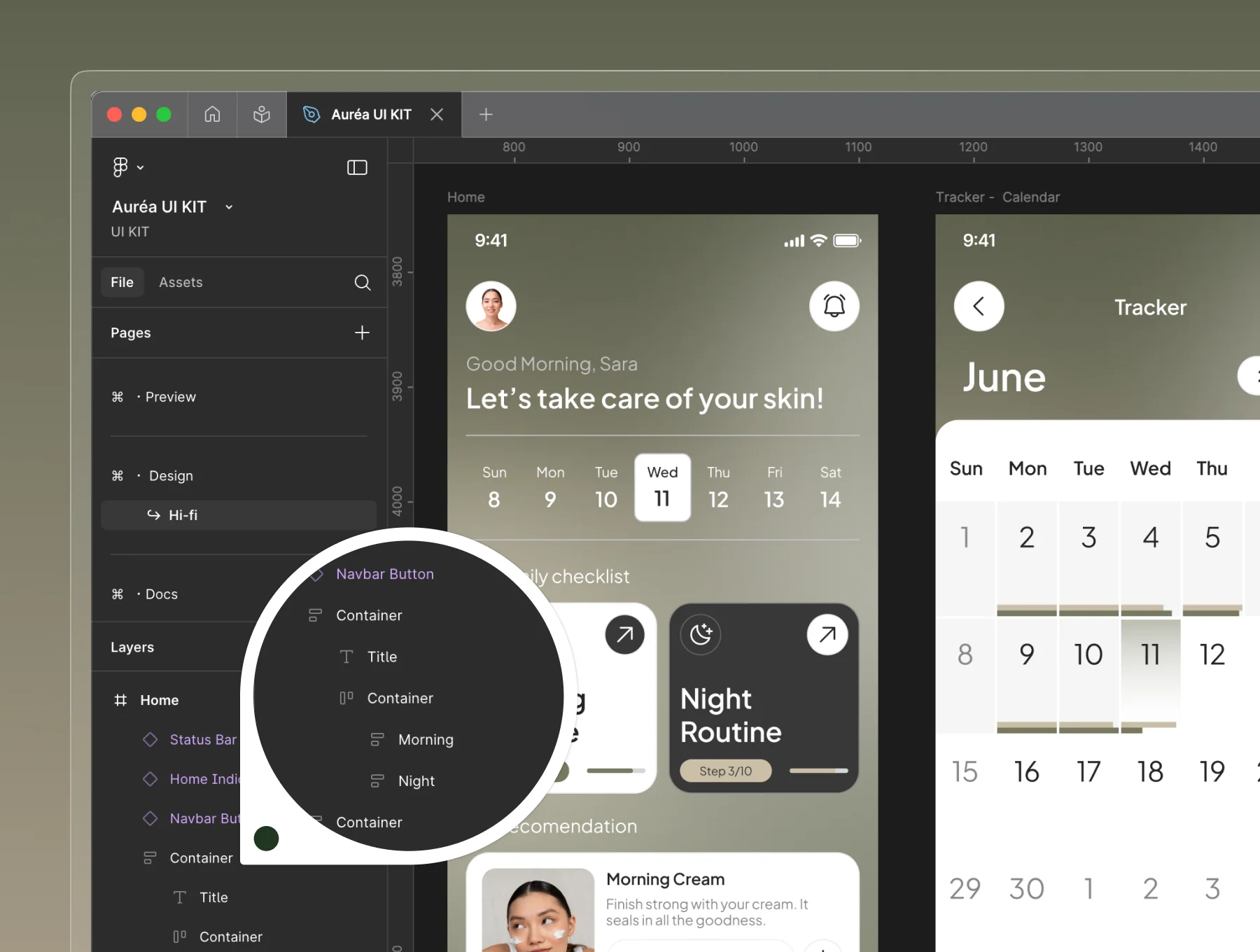This screenshot has width=1260, height=952.
Task: Go back from the Tracker screen
Action: [979, 306]
